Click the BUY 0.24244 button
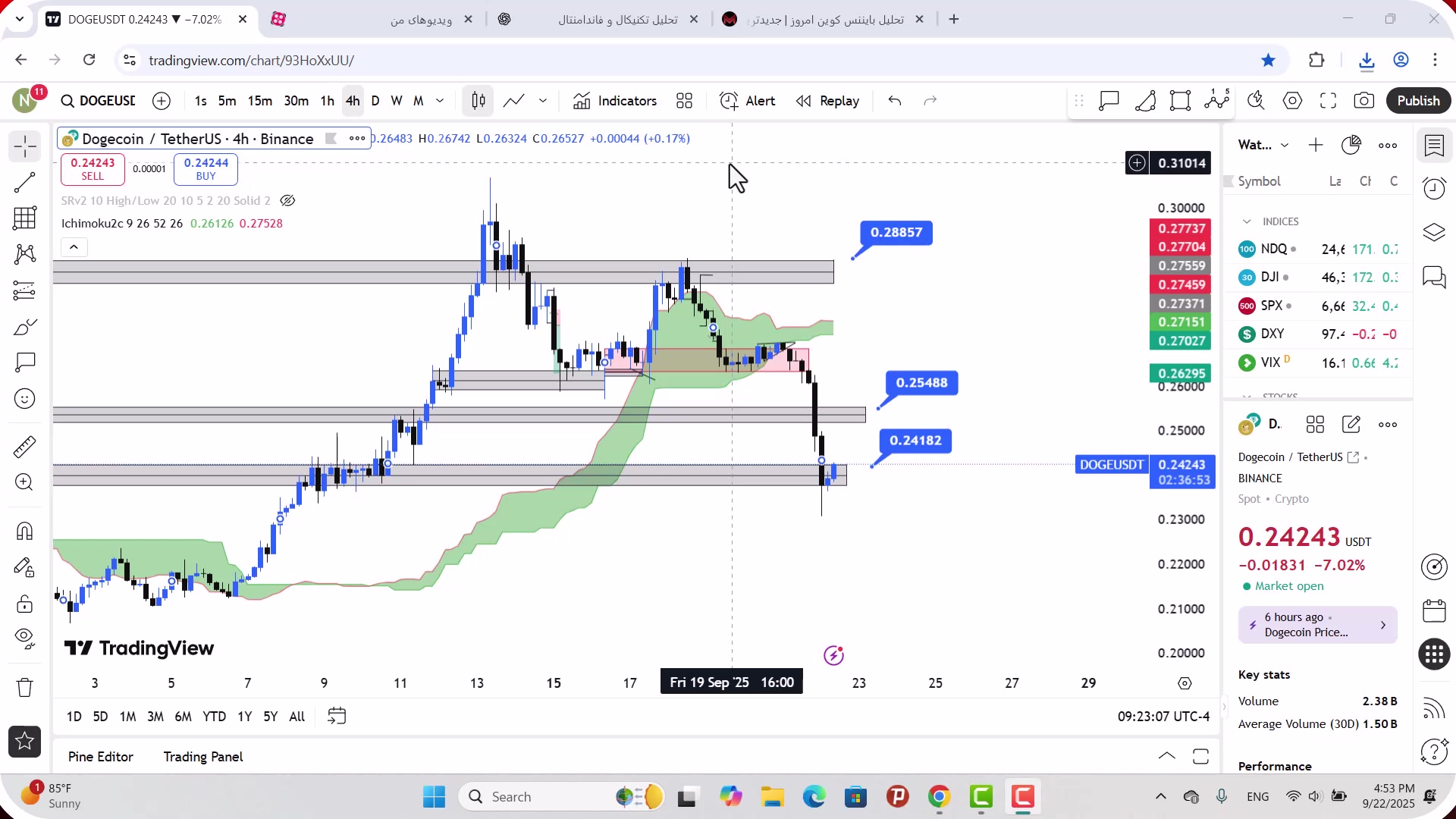 click(206, 169)
